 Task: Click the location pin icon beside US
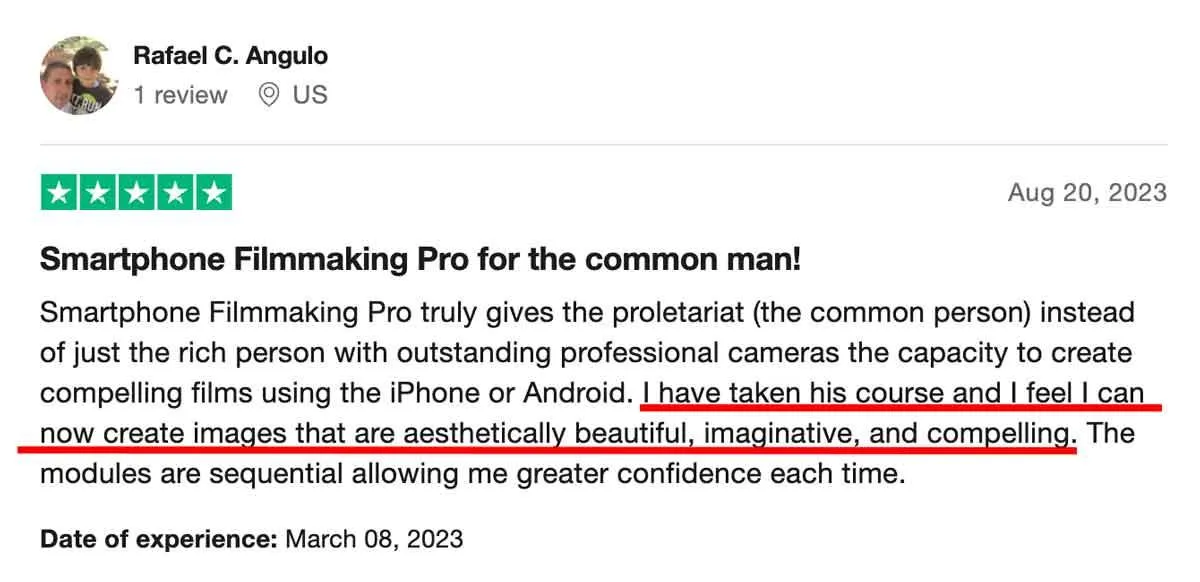[268, 95]
